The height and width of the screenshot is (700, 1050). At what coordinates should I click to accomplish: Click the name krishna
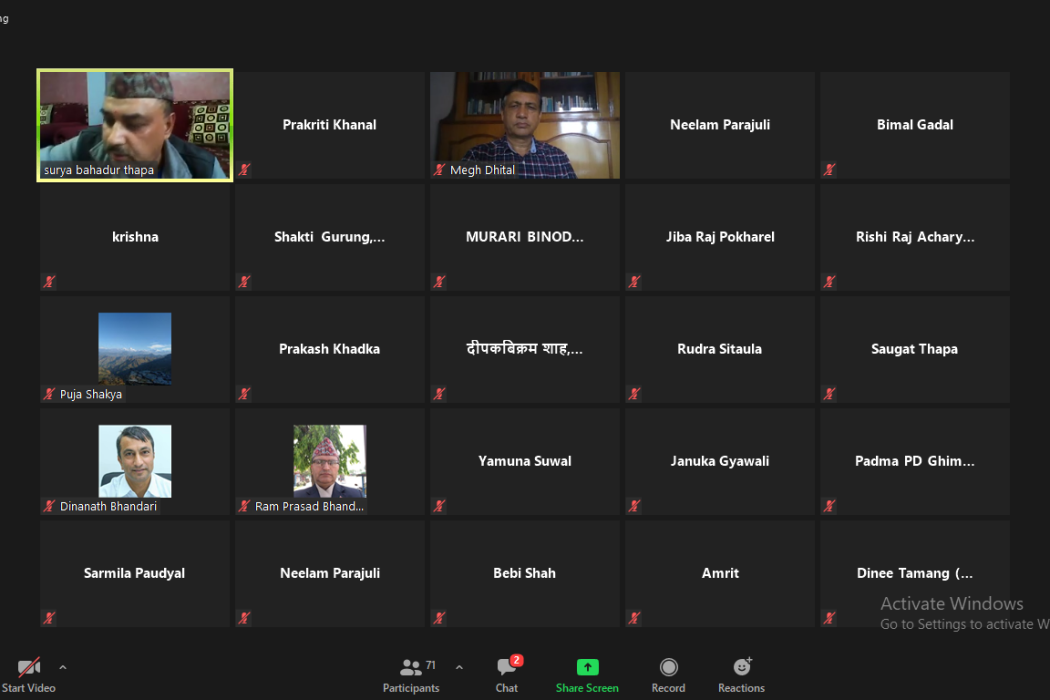[135, 236]
